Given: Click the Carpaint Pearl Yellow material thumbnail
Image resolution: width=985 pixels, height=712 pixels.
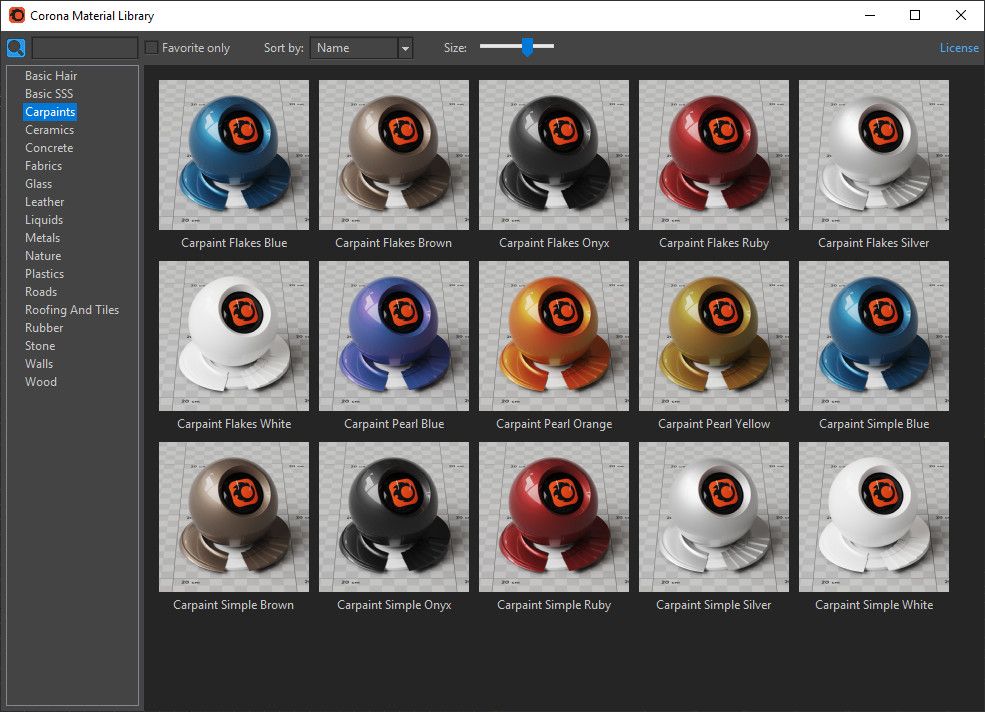Looking at the screenshot, I should 714,336.
